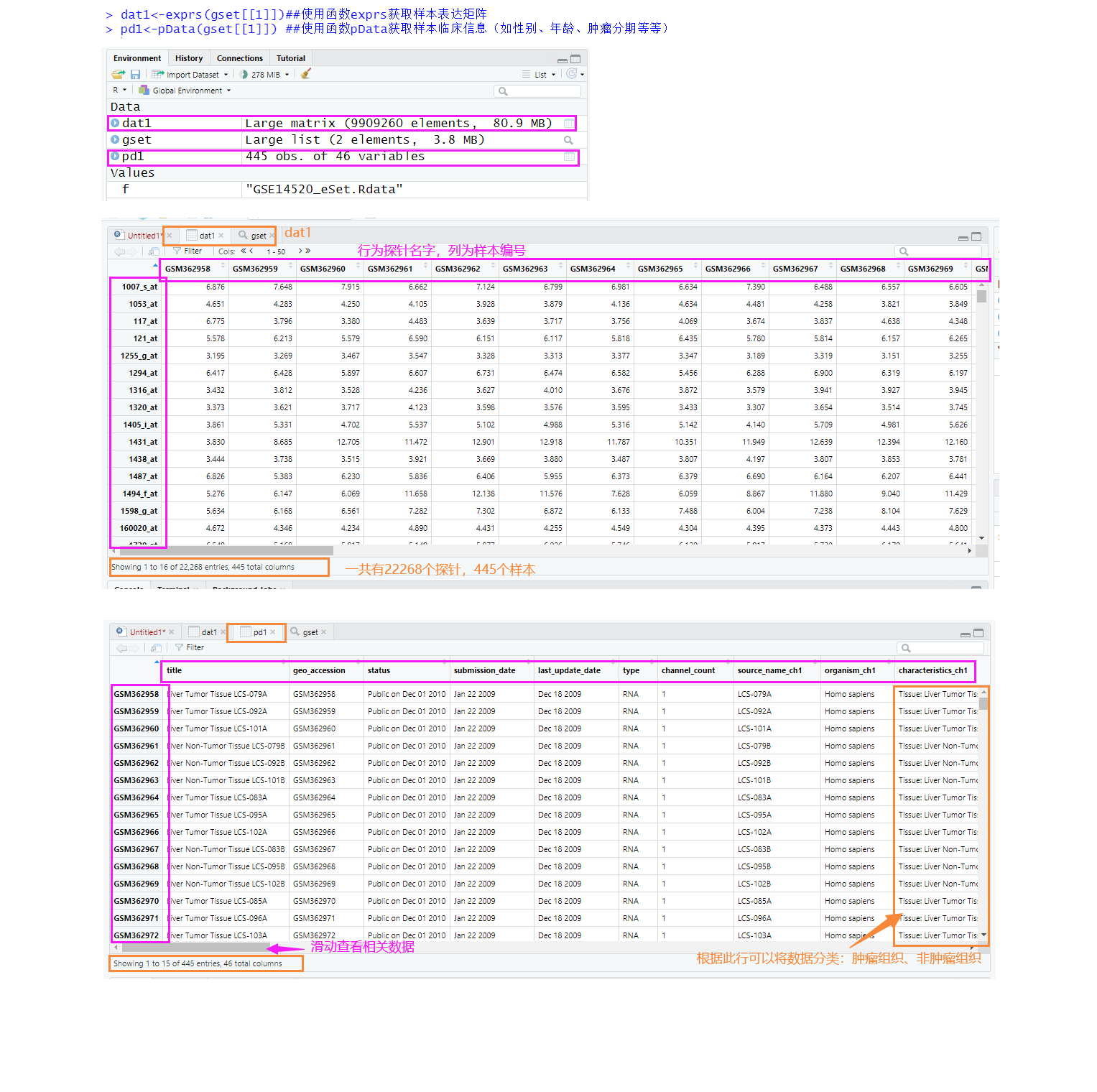Jump to the first columns in the dat1 viewer
1097x1092 pixels.
(244, 251)
